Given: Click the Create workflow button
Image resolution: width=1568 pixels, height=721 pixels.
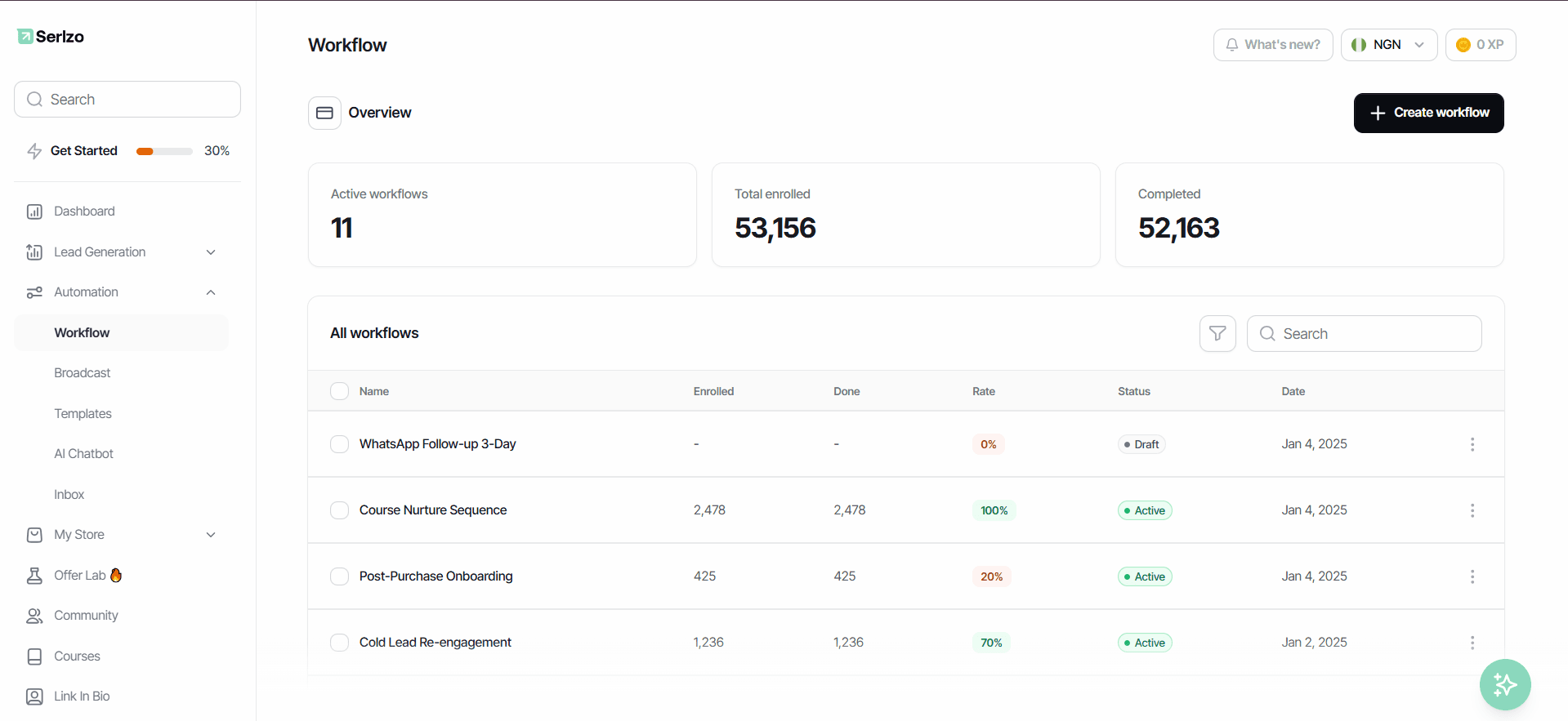Looking at the screenshot, I should tap(1428, 113).
